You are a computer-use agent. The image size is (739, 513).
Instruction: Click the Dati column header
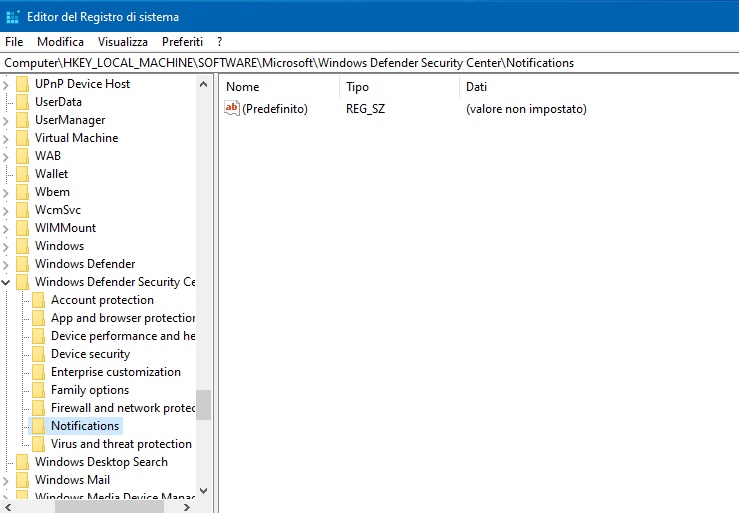coord(599,87)
